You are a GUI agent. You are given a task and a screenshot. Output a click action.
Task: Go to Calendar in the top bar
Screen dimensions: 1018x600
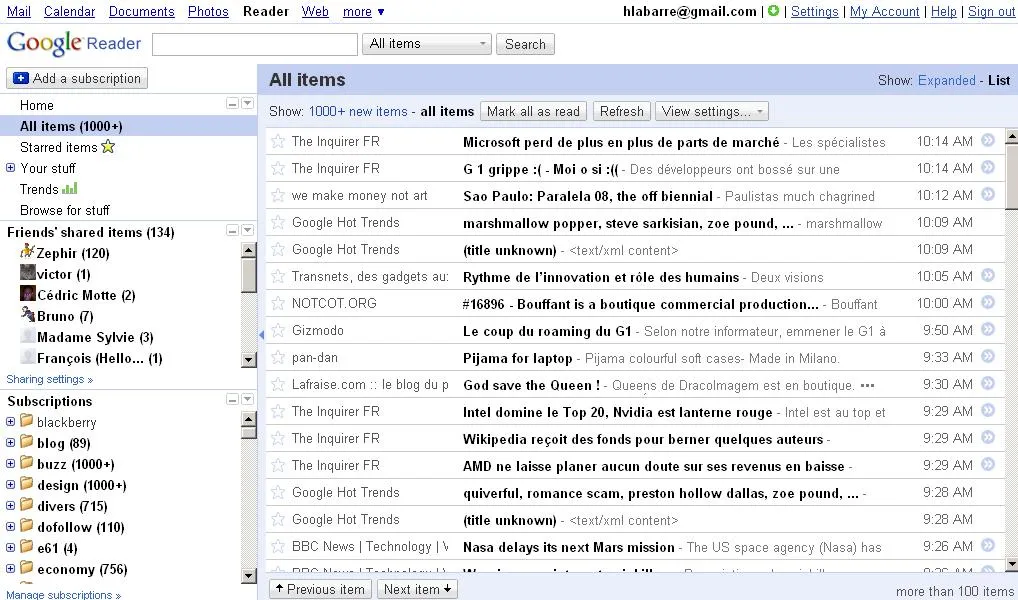point(69,12)
